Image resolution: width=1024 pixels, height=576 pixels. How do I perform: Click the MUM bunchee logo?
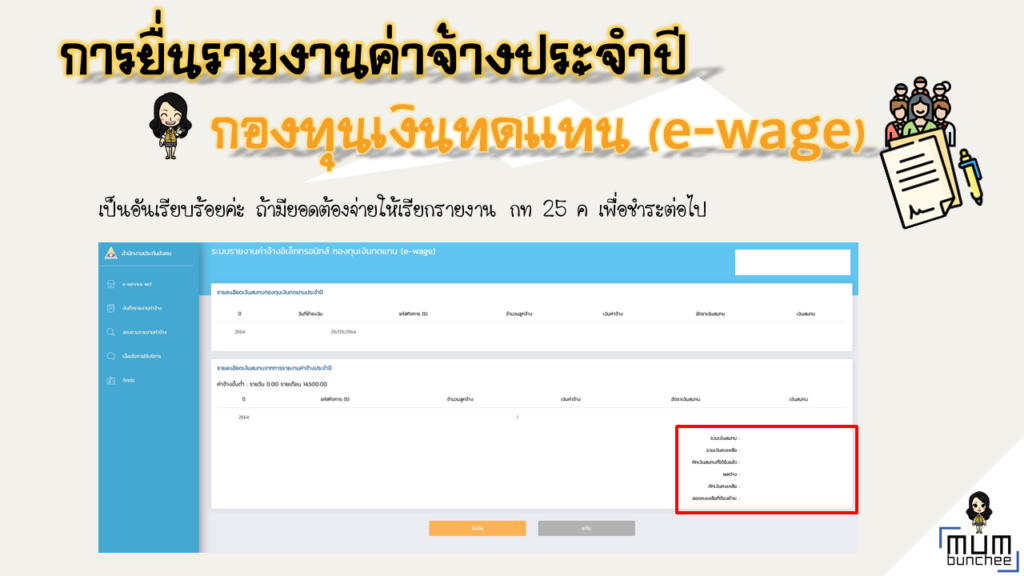976,547
